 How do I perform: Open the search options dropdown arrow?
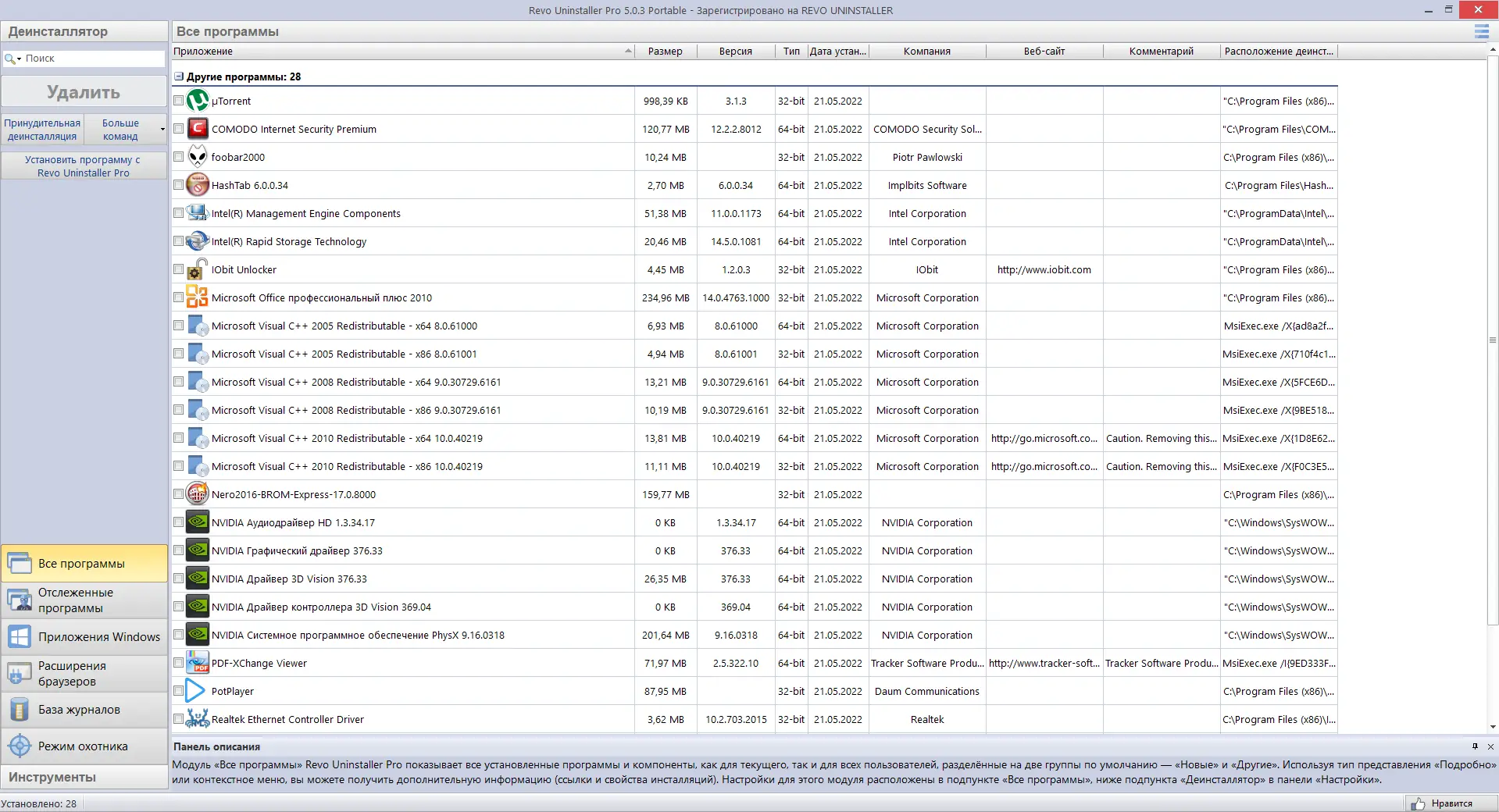pyautogui.click(x=19, y=59)
